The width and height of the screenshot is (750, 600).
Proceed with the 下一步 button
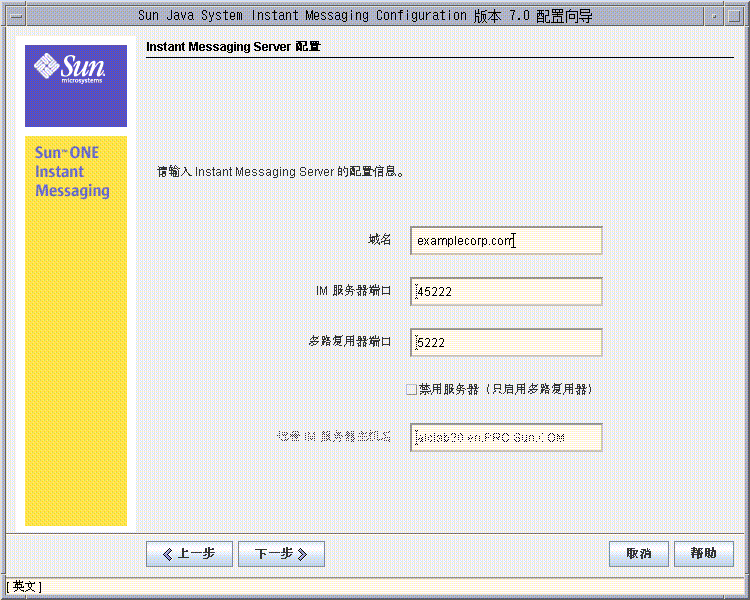tap(281, 554)
